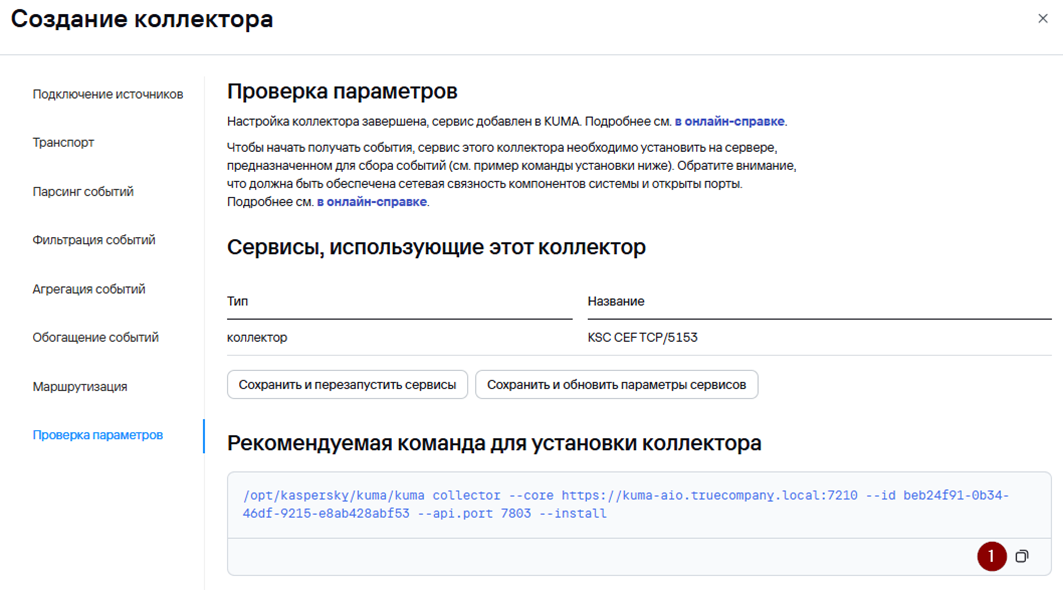Open first в онлайн-справке link
This screenshot has width=1063, height=590.
(x=729, y=121)
